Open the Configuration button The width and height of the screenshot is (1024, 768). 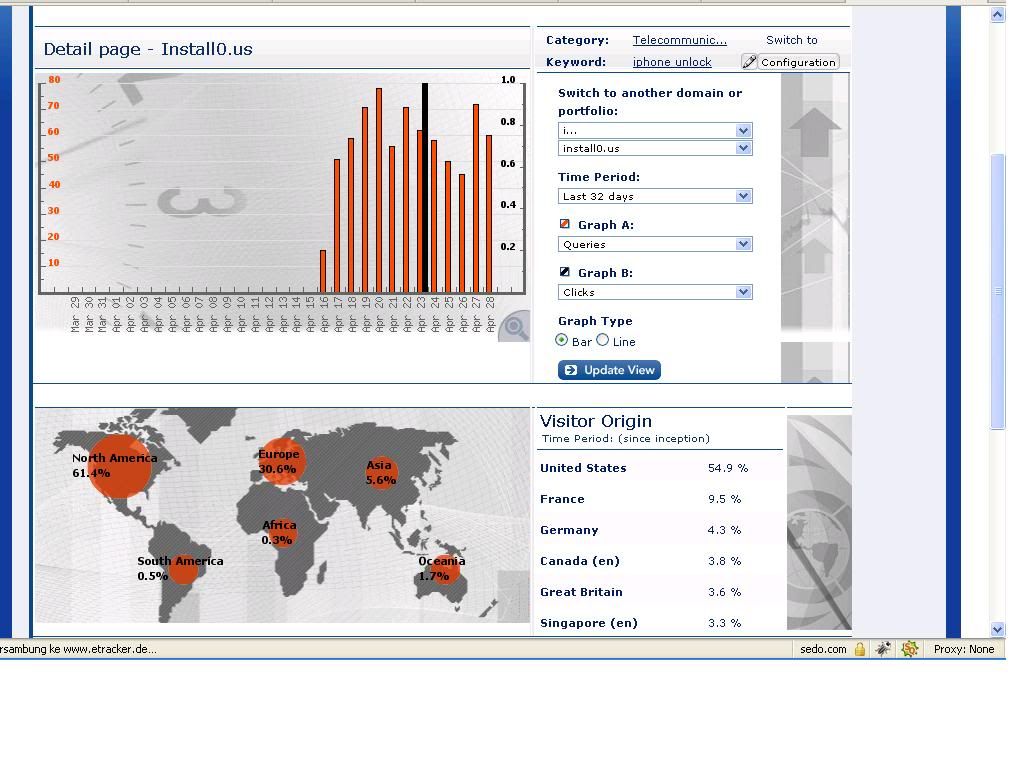click(797, 62)
